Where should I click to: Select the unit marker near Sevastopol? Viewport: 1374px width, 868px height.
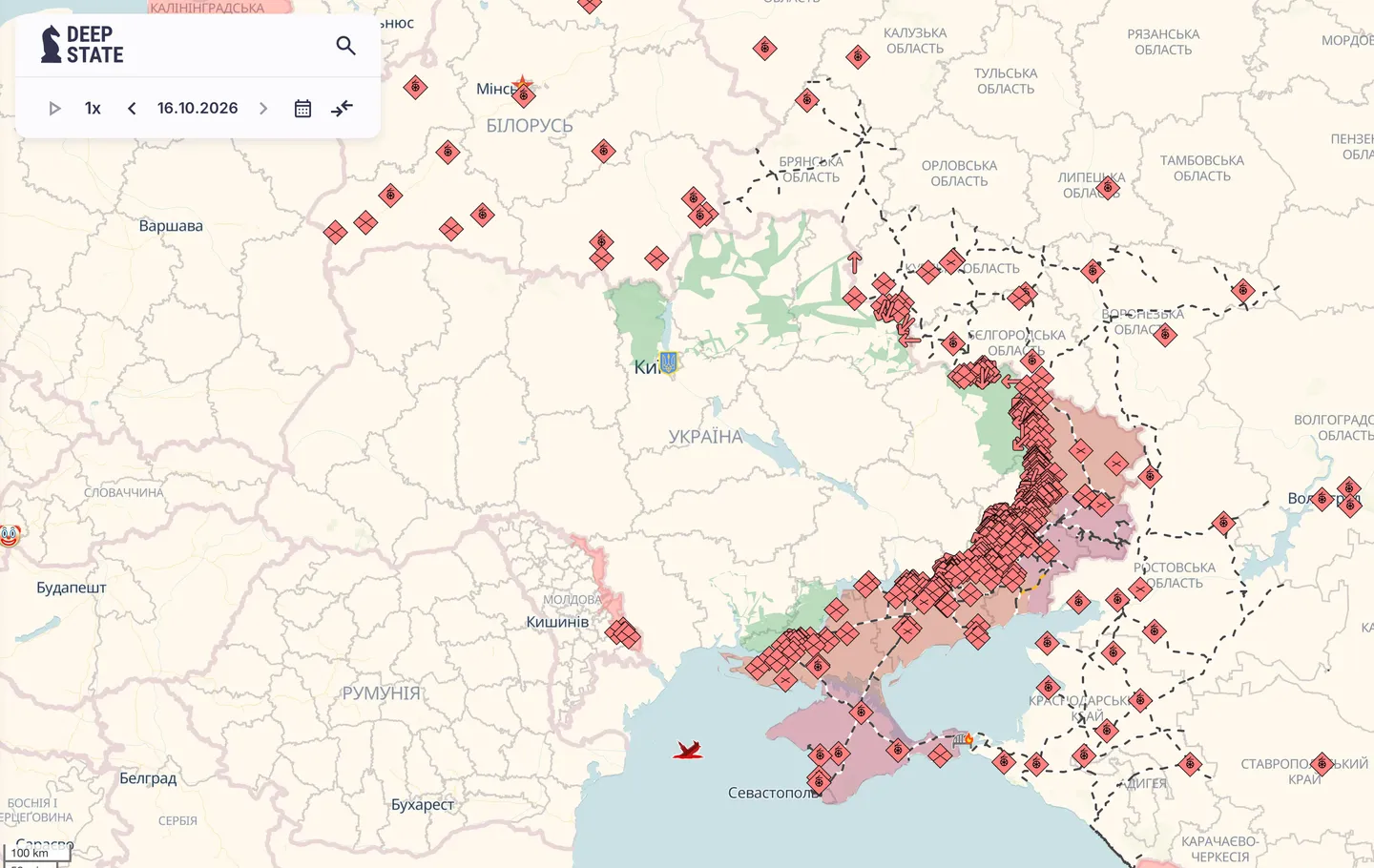818,781
